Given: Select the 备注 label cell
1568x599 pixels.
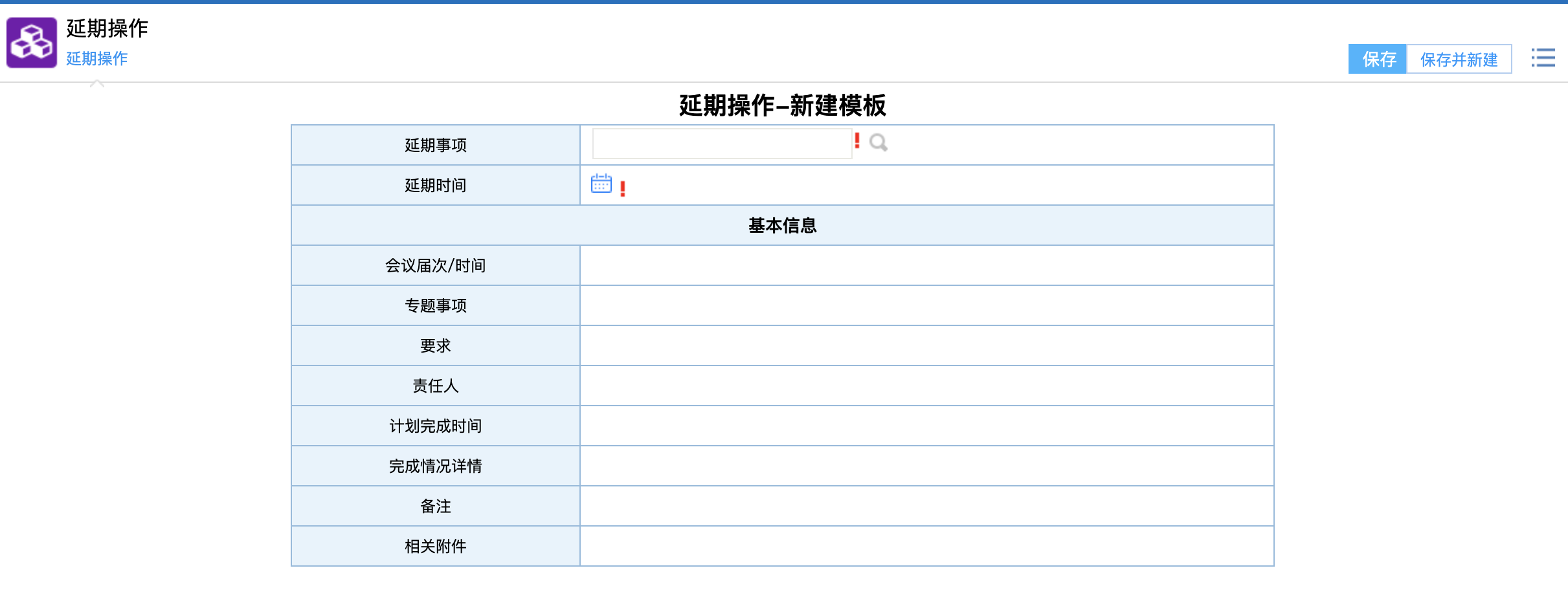Looking at the screenshot, I should 435,506.
